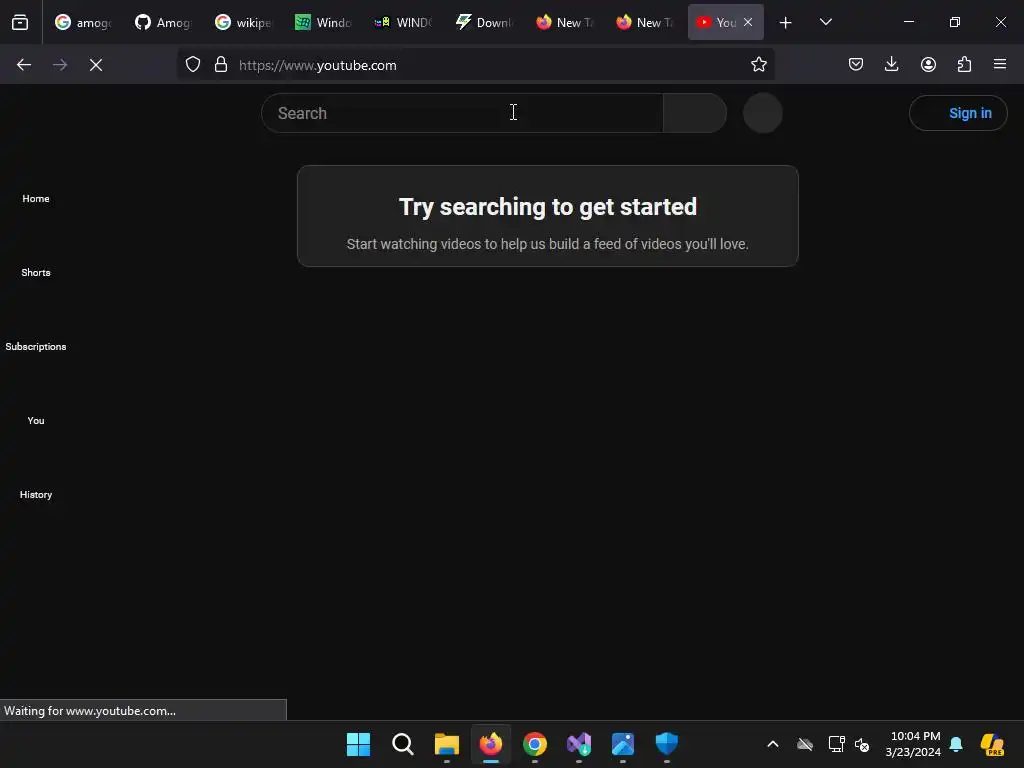Open tracking protection shield panel

[193, 65]
